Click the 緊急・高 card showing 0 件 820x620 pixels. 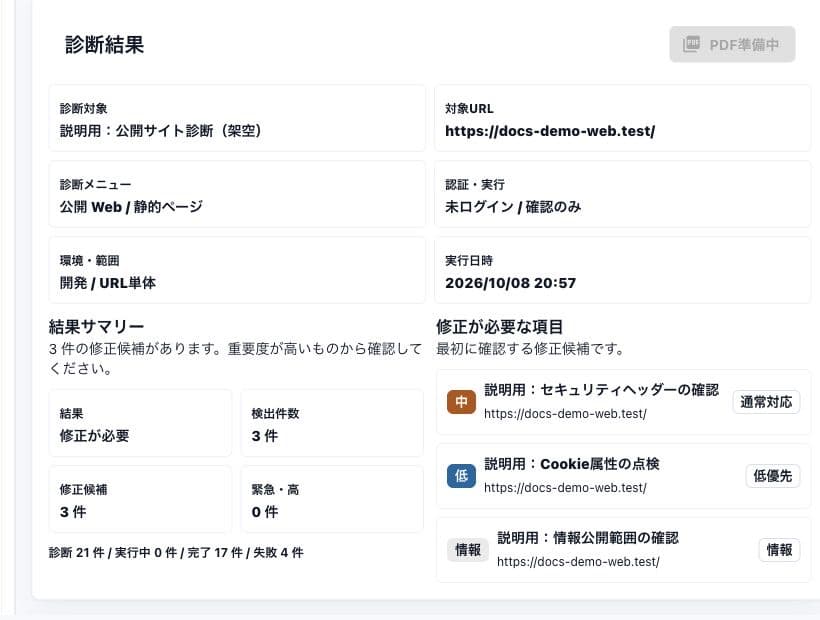(x=332, y=499)
